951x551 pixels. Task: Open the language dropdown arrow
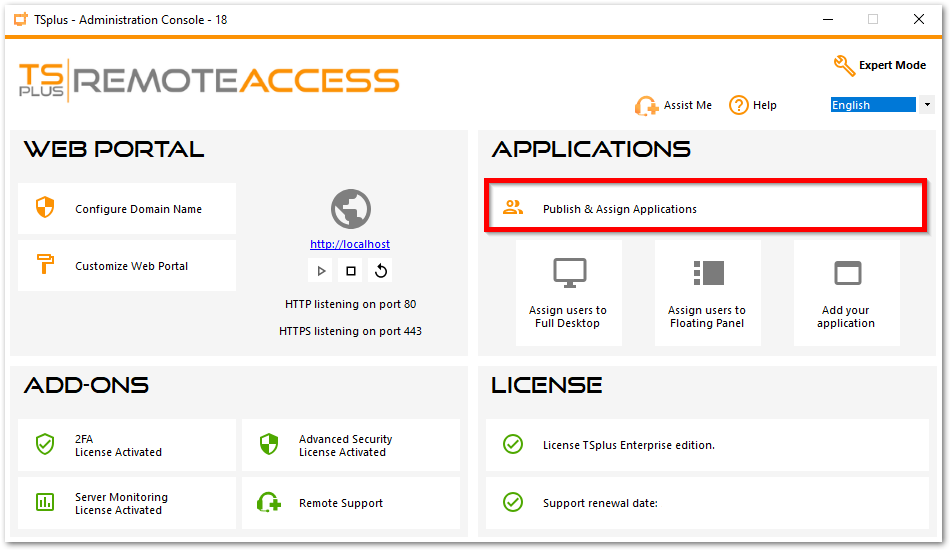927,105
